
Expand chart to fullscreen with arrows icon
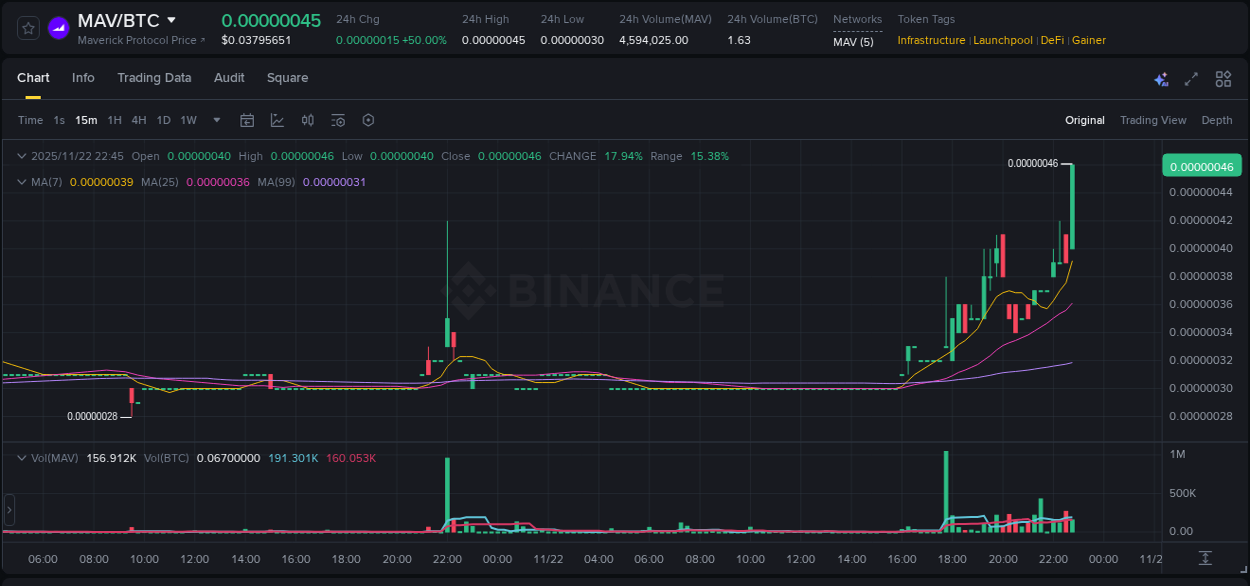(x=1191, y=79)
